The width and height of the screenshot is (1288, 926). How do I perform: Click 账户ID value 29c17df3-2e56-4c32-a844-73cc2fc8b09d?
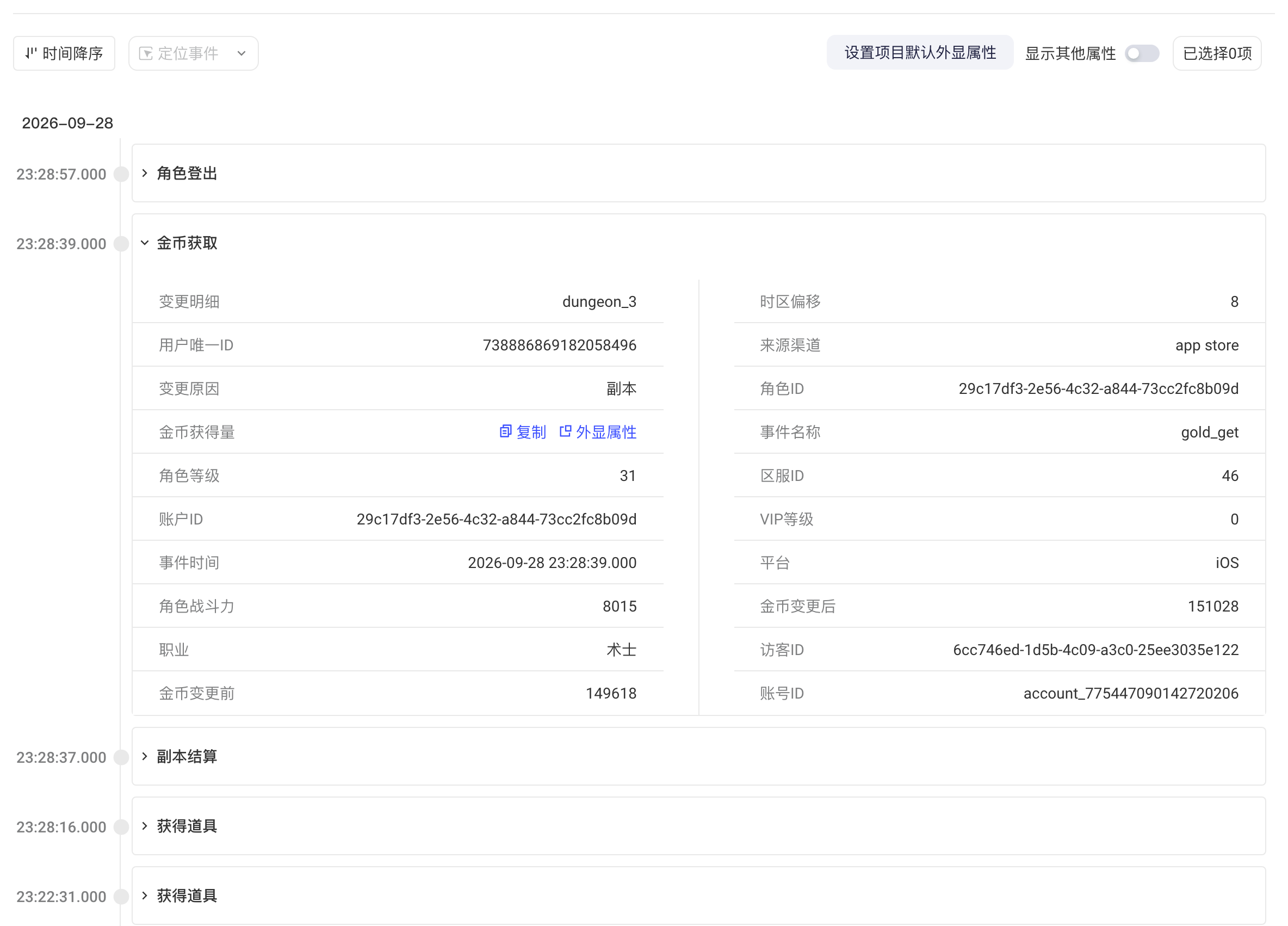click(497, 519)
